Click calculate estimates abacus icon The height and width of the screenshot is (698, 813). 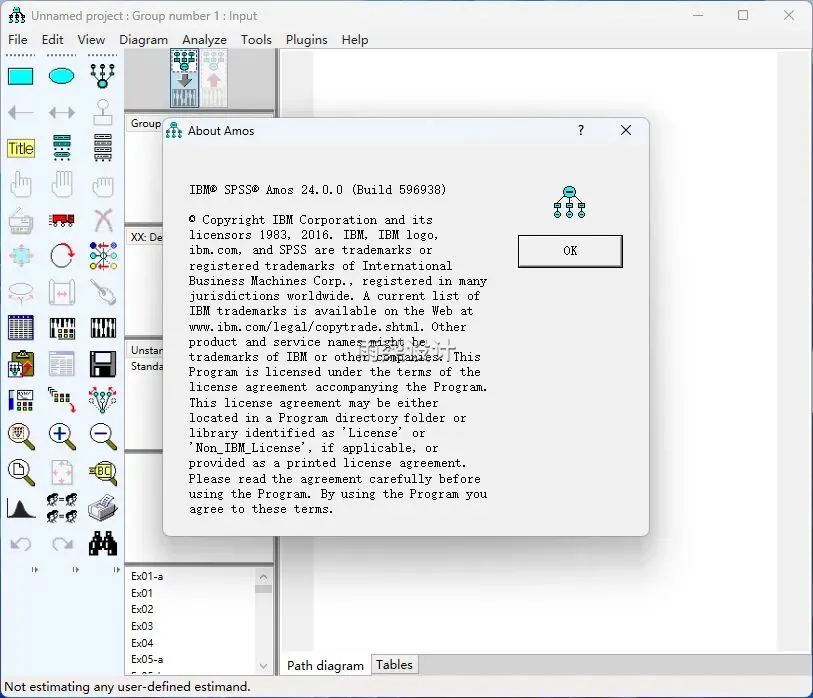click(x=103, y=328)
